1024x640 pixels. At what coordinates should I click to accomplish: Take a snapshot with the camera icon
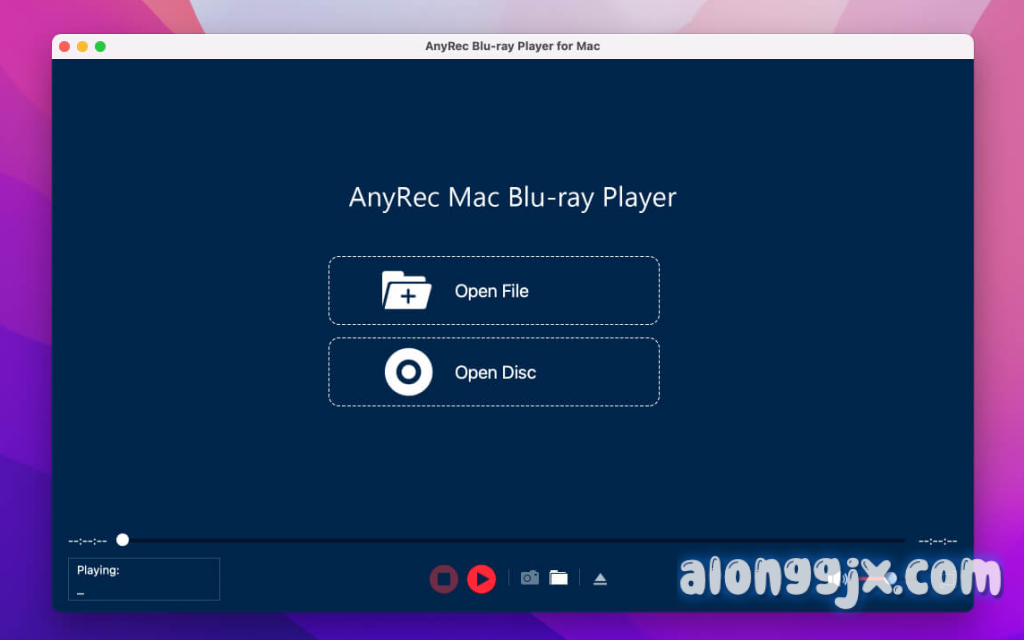pos(530,578)
